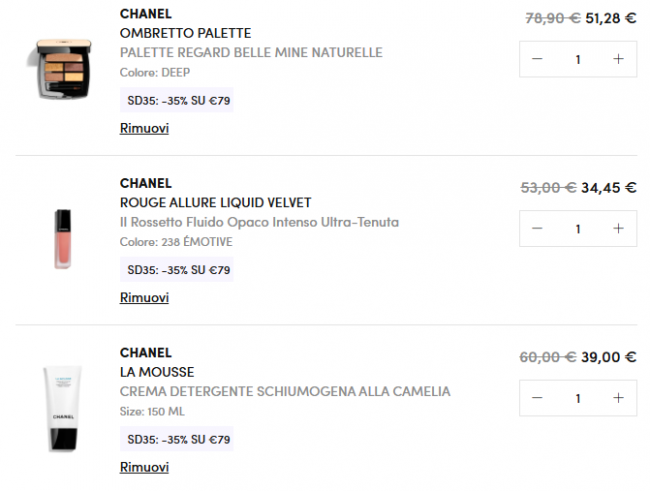
Task: Remove Rouge Allure Liquid Velvet from cart
Action: [x=144, y=298]
